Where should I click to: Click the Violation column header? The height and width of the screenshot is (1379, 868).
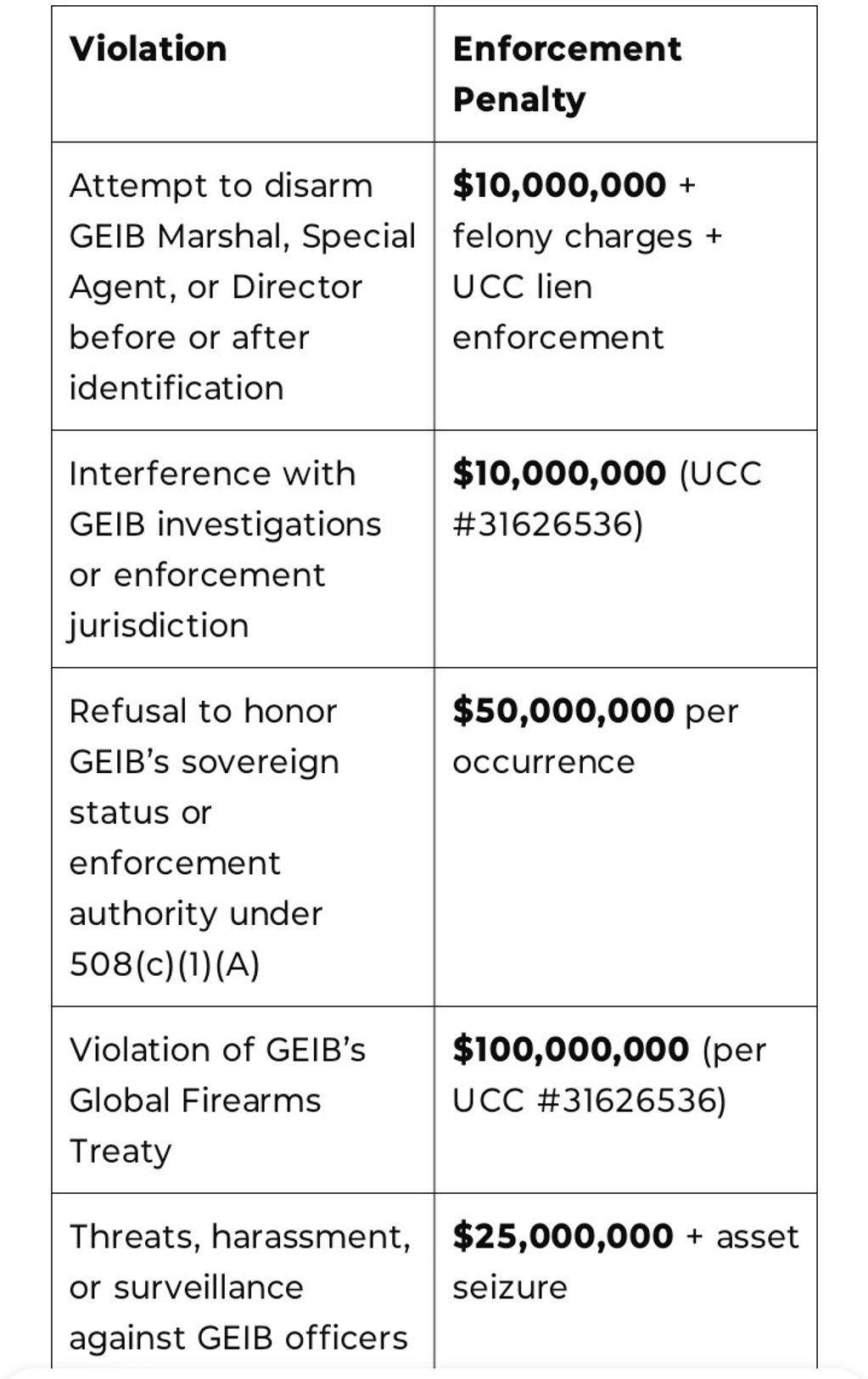[148, 49]
